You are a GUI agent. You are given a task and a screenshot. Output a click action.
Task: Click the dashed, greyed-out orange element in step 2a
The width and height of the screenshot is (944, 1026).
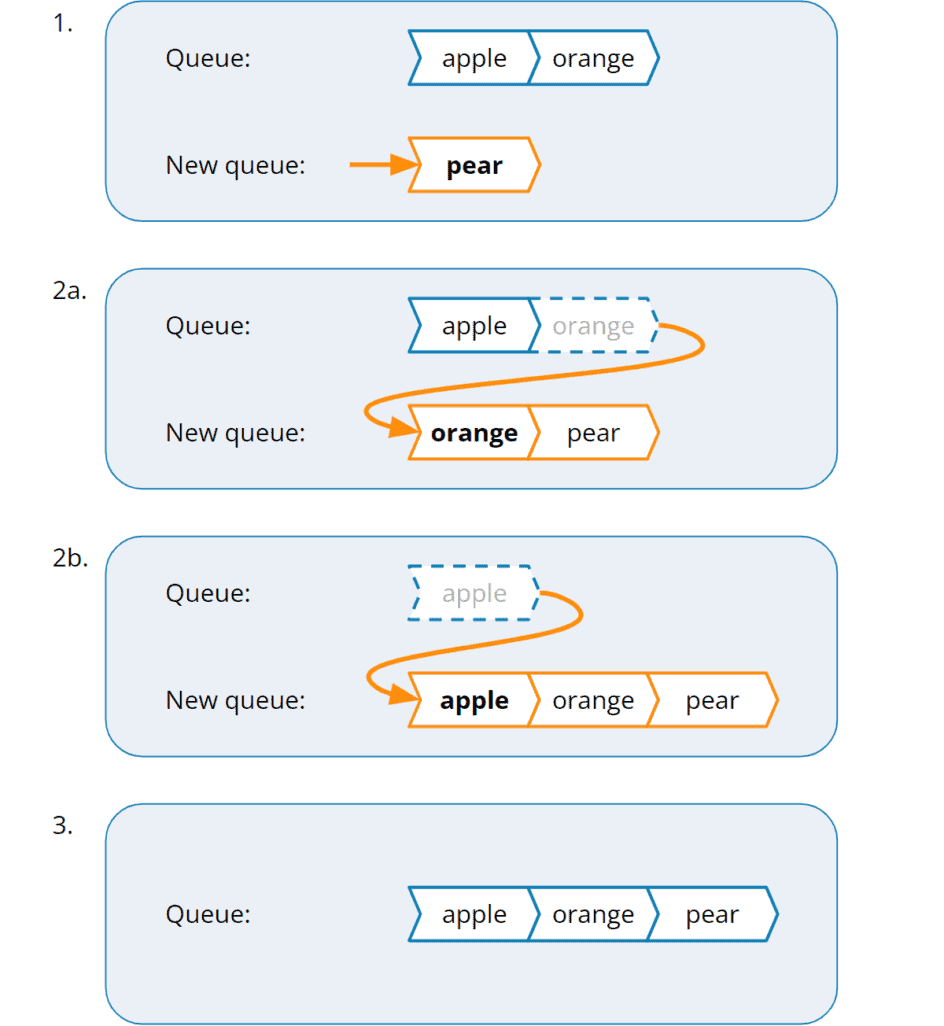pyautogui.click(x=593, y=326)
